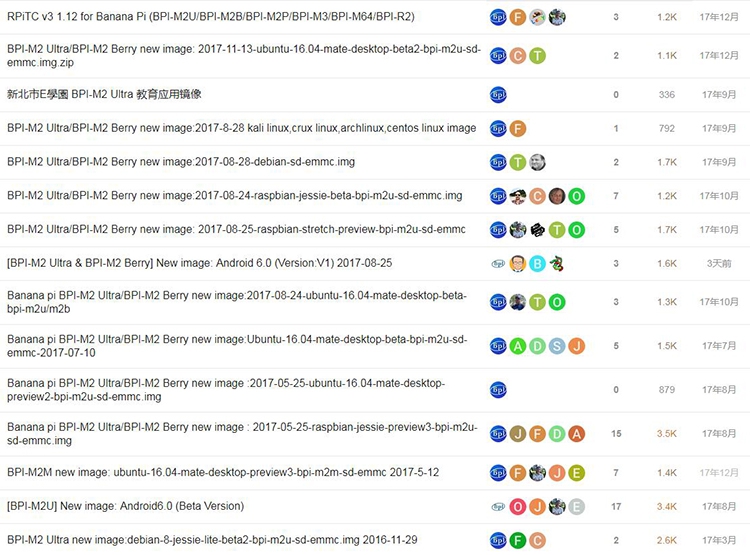
Task: Click views count 1.6K
Action: pyautogui.click(x=667, y=264)
